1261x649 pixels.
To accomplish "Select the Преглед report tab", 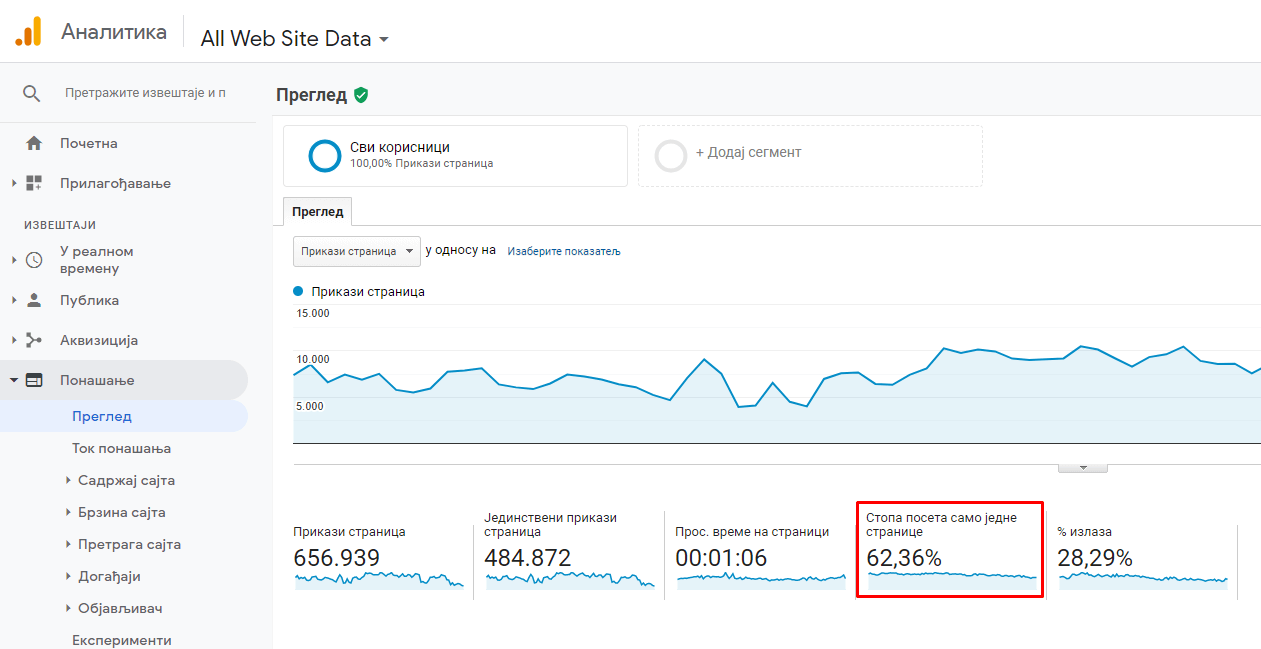I will (x=317, y=211).
